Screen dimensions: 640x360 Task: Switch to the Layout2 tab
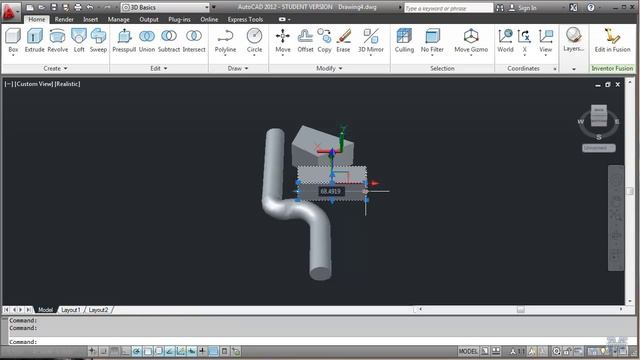click(98, 310)
